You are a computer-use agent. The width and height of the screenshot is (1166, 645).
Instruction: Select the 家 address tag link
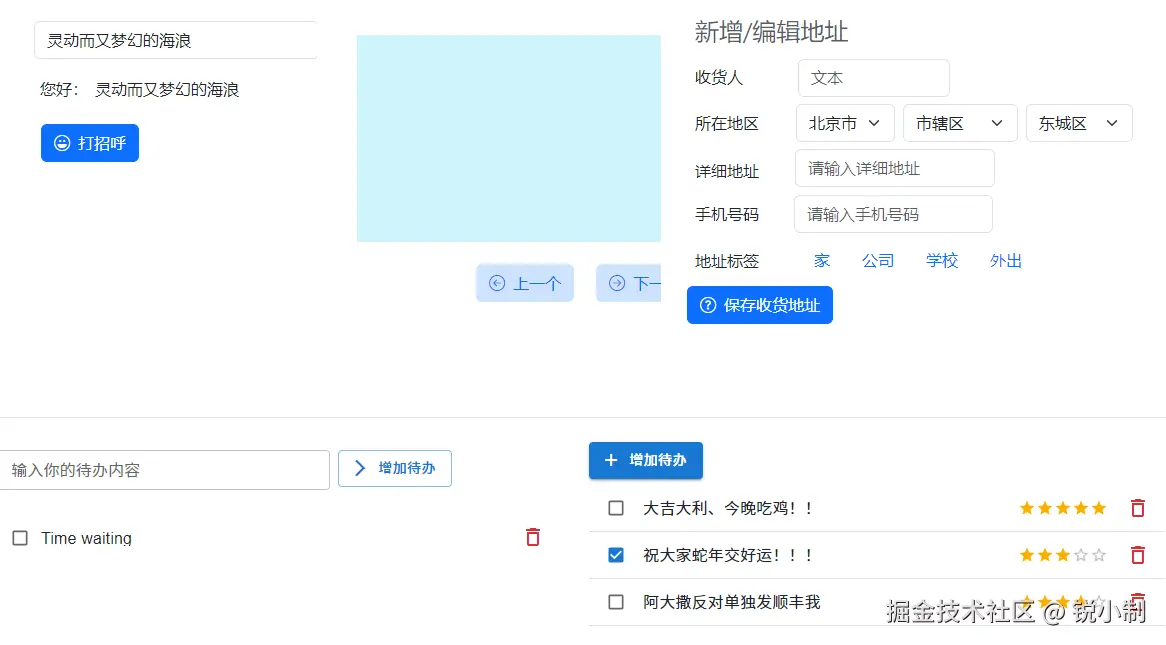(821, 260)
